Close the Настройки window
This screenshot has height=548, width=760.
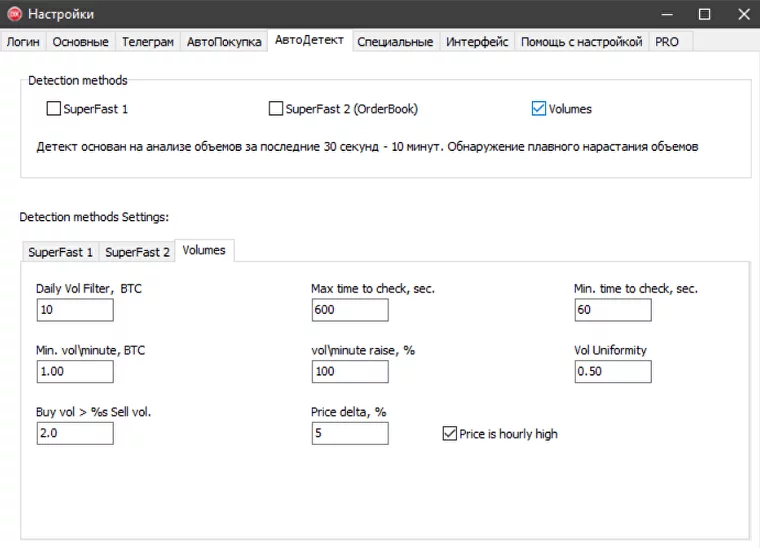click(x=744, y=14)
